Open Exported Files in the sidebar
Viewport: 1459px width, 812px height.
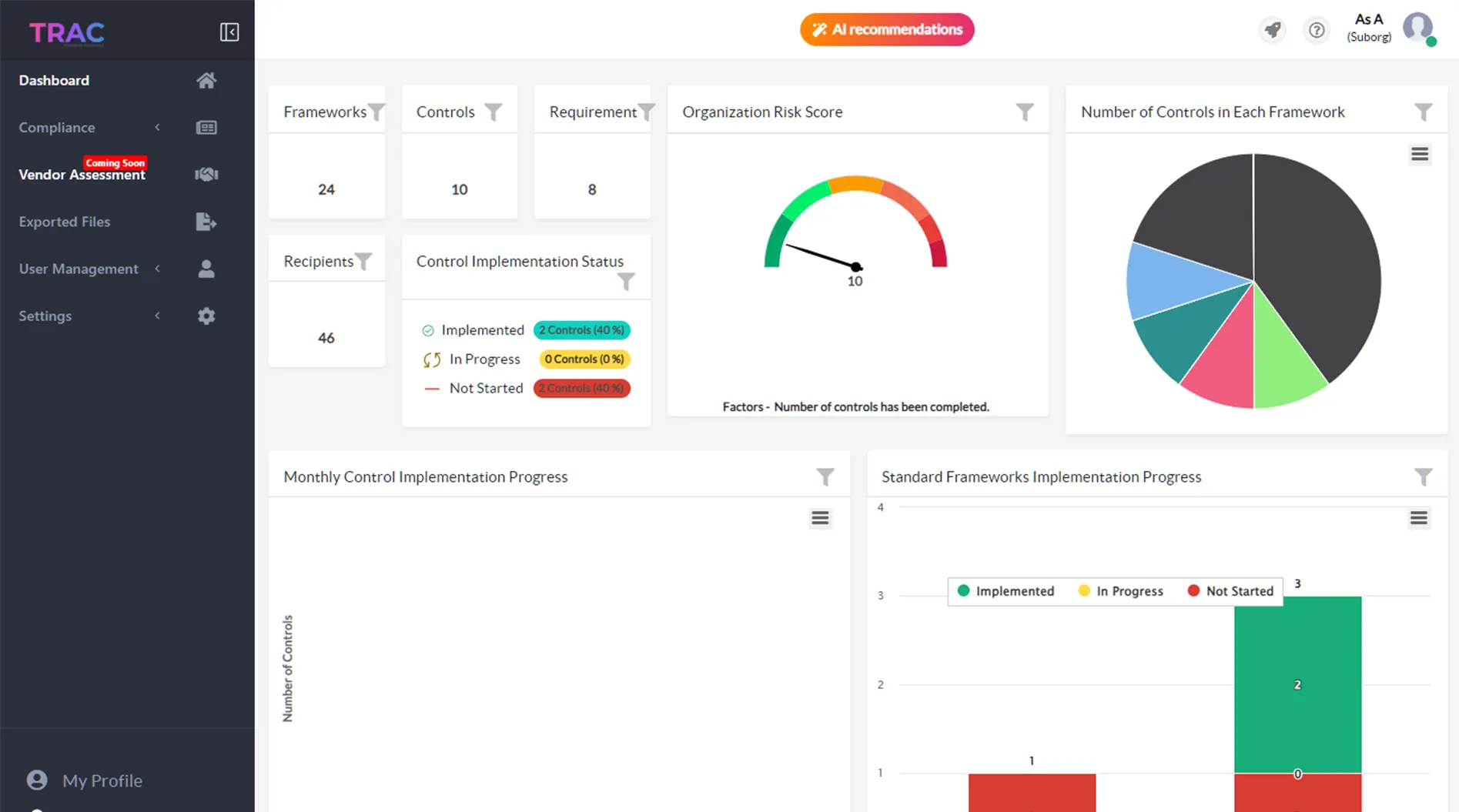click(65, 222)
